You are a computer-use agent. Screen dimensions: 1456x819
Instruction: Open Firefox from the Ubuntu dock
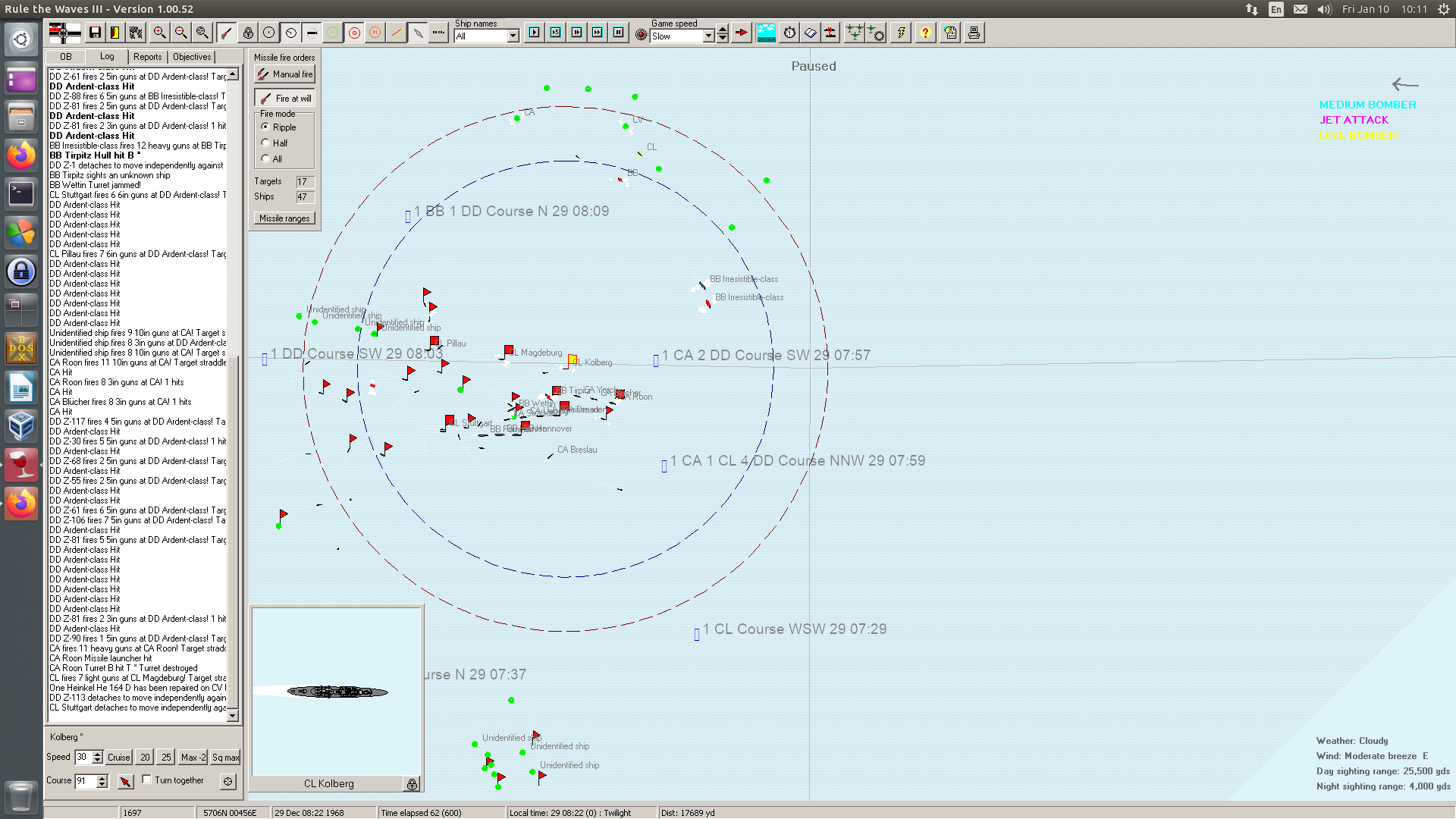21,155
